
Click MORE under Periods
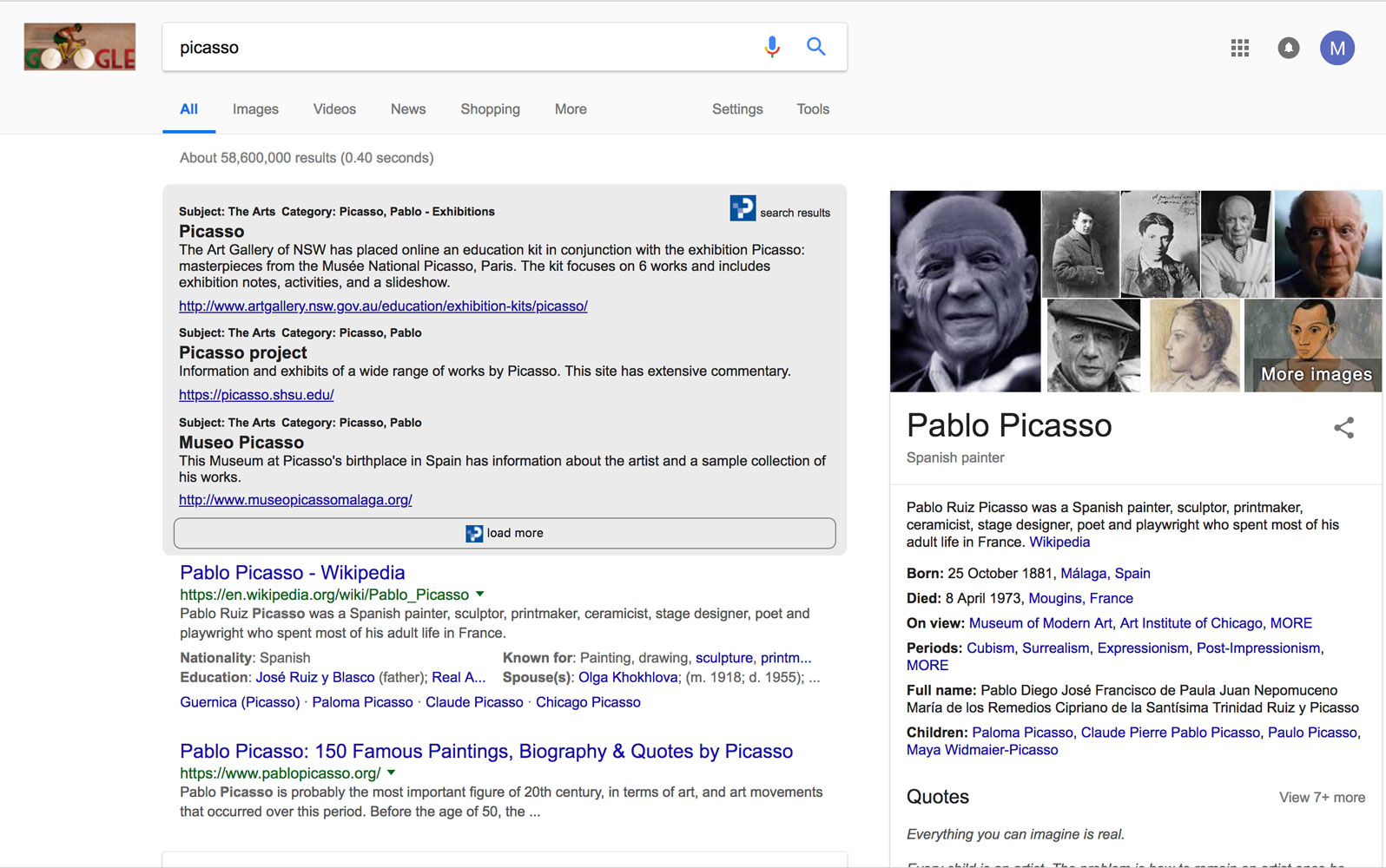coord(927,666)
